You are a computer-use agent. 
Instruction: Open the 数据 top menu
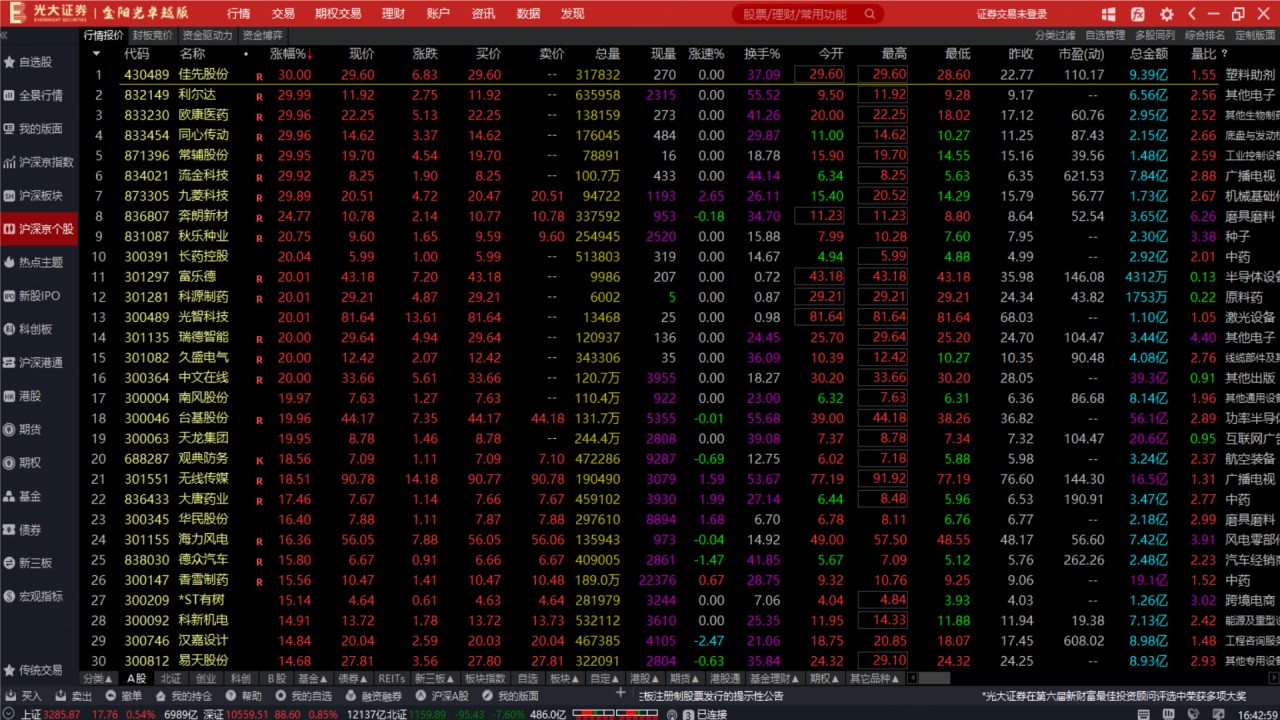[528, 14]
